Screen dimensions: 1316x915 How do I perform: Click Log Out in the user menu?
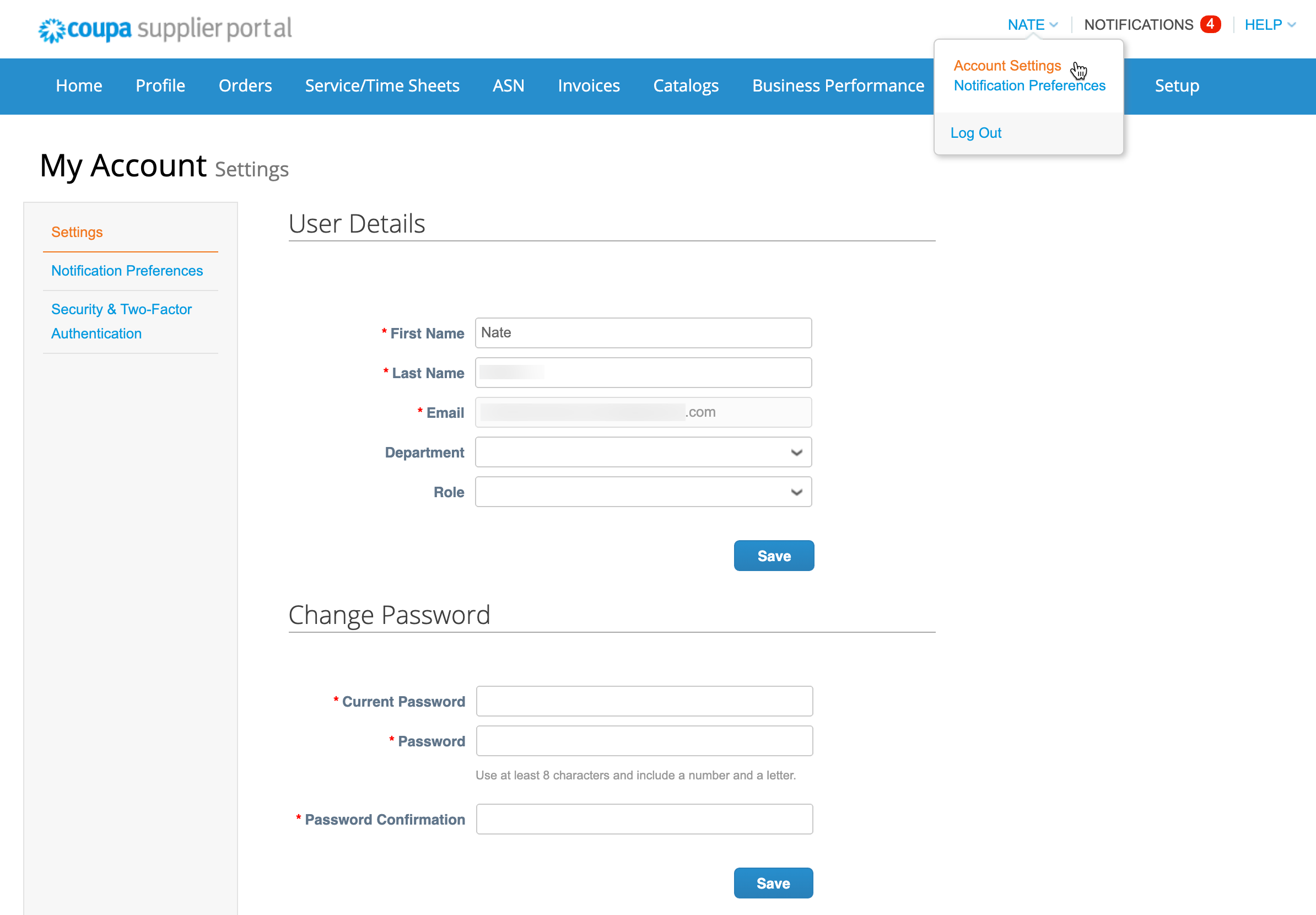975,133
